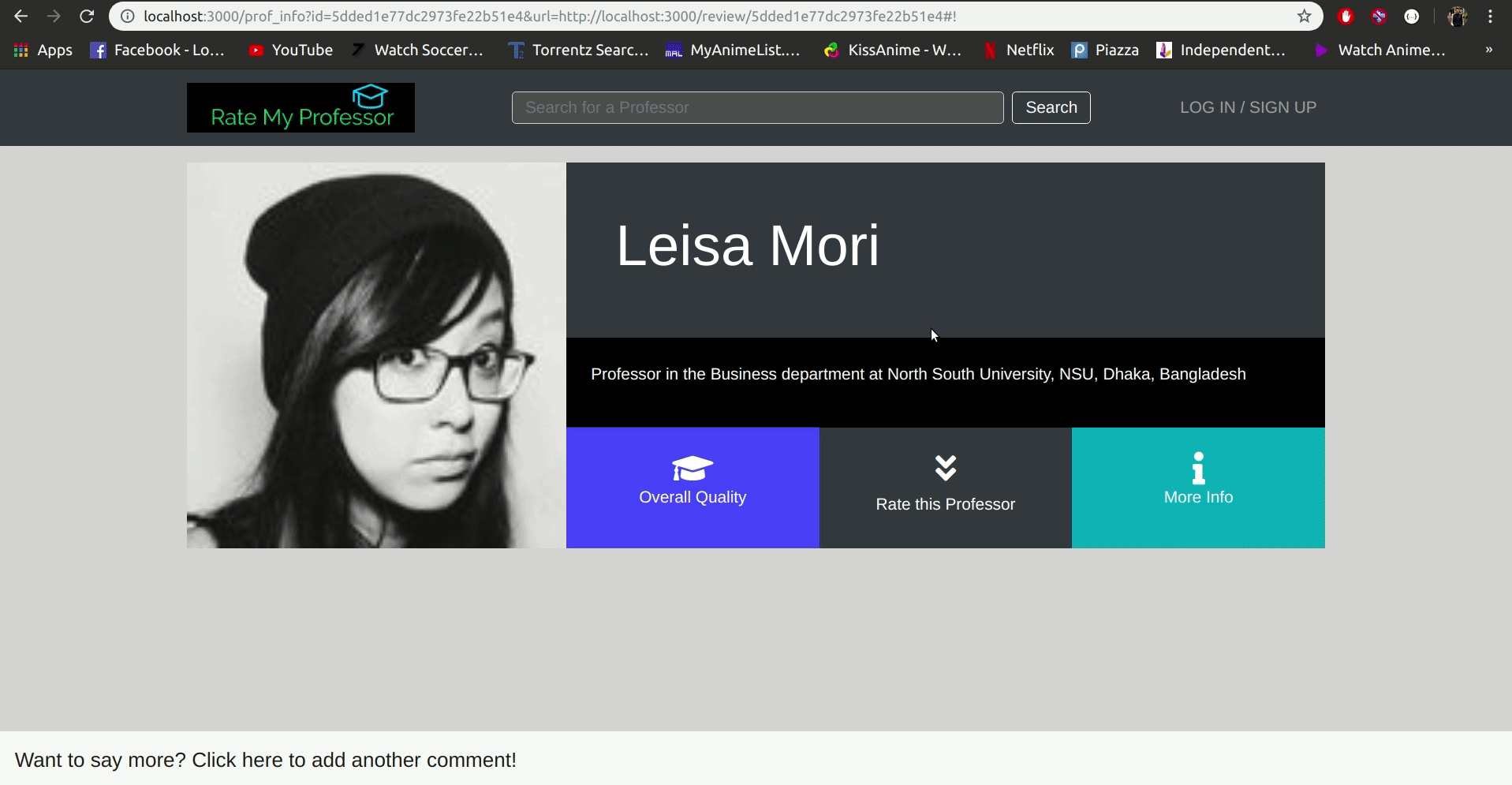This screenshot has width=1512, height=785.
Task: Open the Netflix bookmark
Action: [1019, 50]
